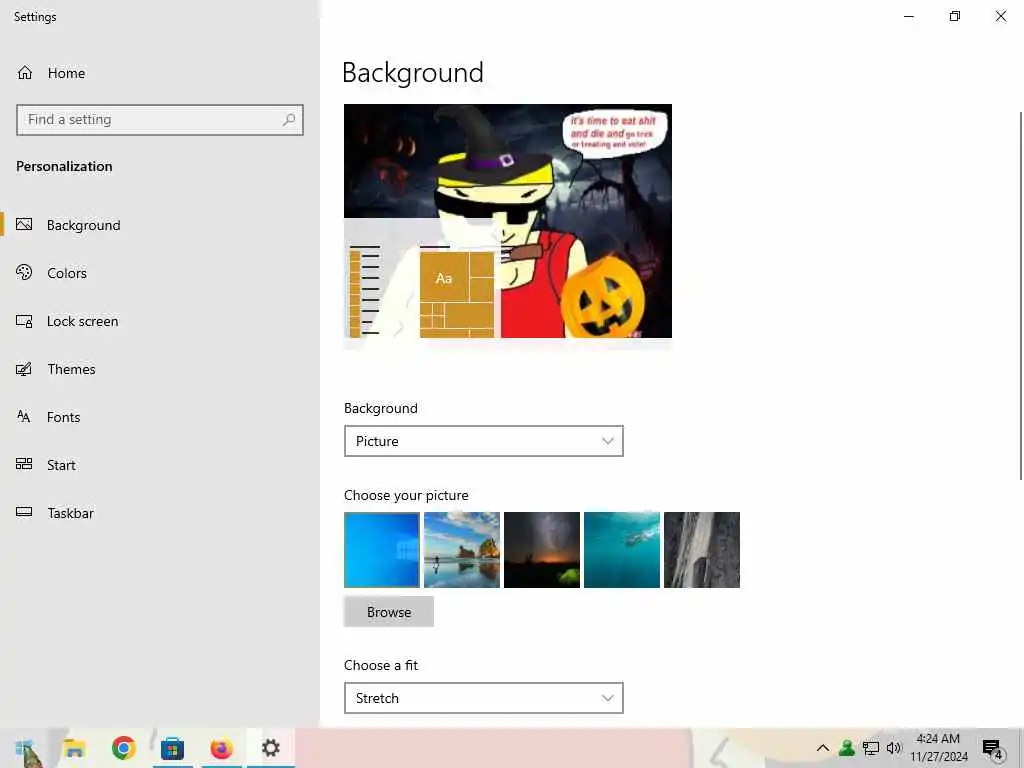Click the Settings gear taskbar icon
This screenshot has width=1024, height=768.
coord(270,748)
